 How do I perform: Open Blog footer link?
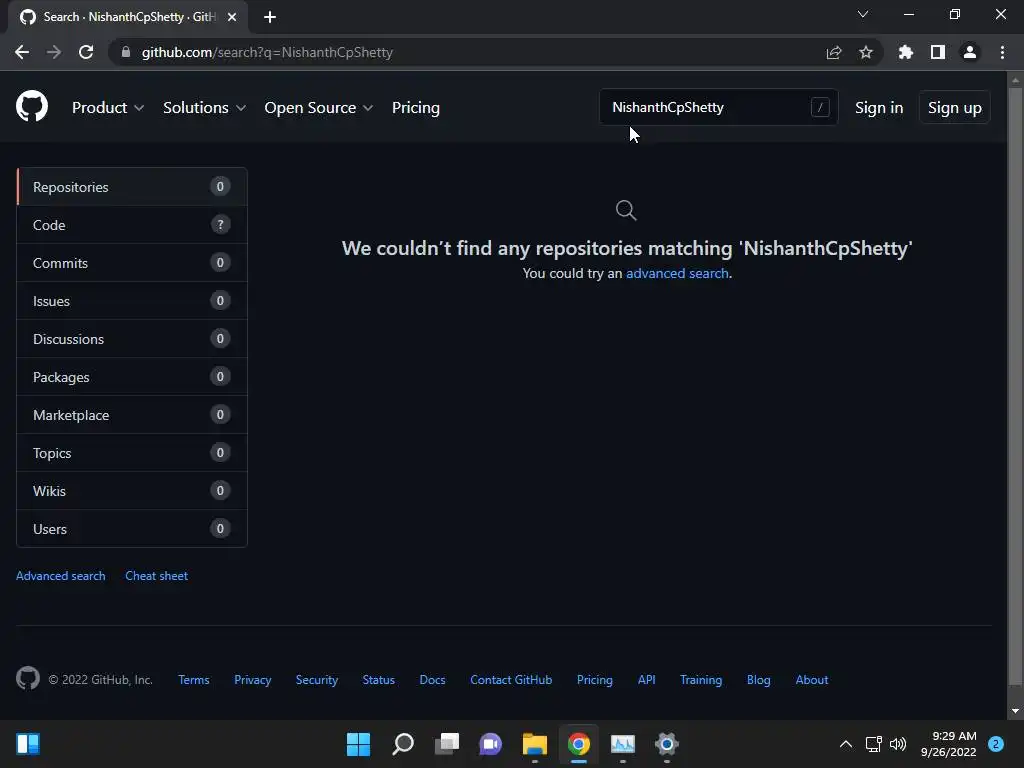[759, 680]
